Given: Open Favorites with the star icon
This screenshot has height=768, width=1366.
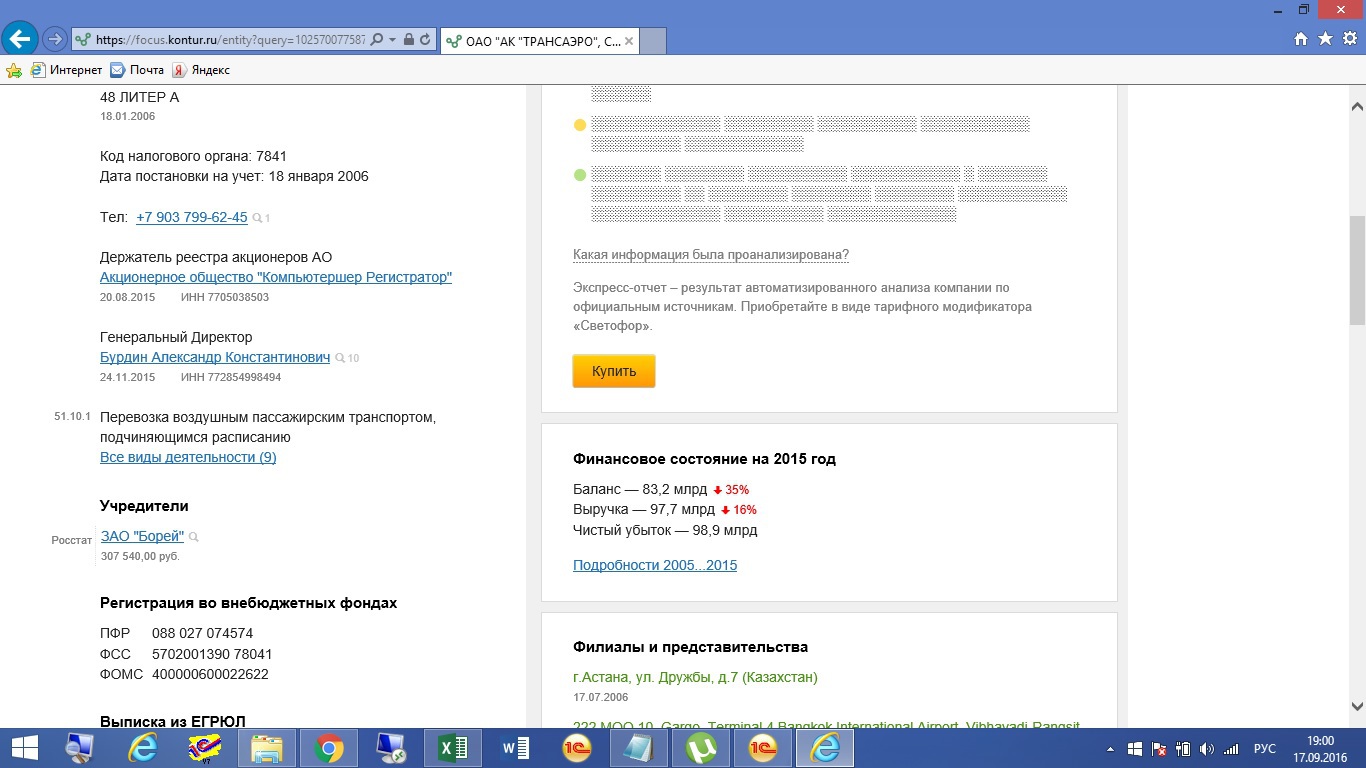Looking at the screenshot, I should click(x=1325, y=39).
